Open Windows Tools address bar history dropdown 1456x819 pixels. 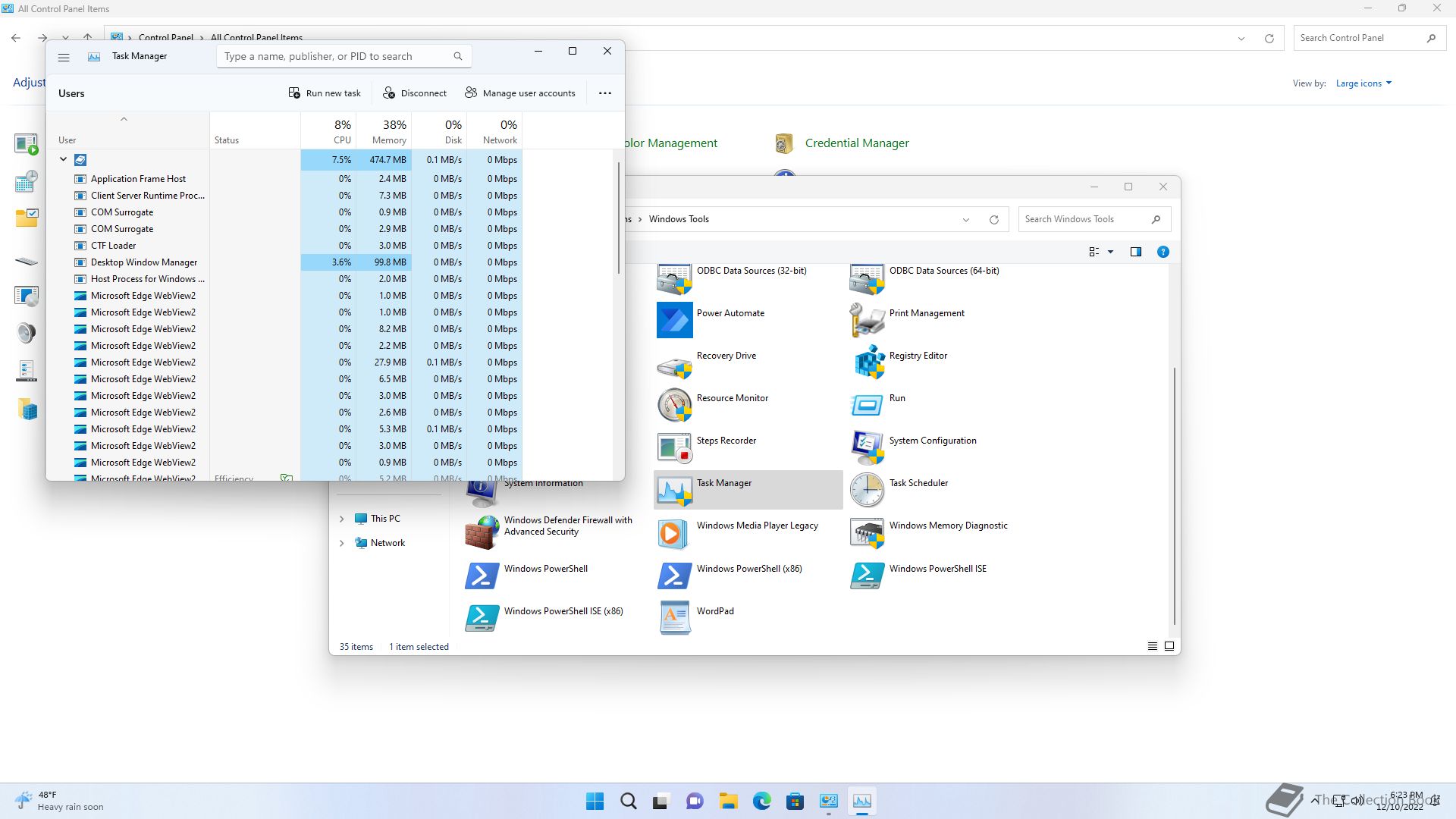(x=966, y=220)
